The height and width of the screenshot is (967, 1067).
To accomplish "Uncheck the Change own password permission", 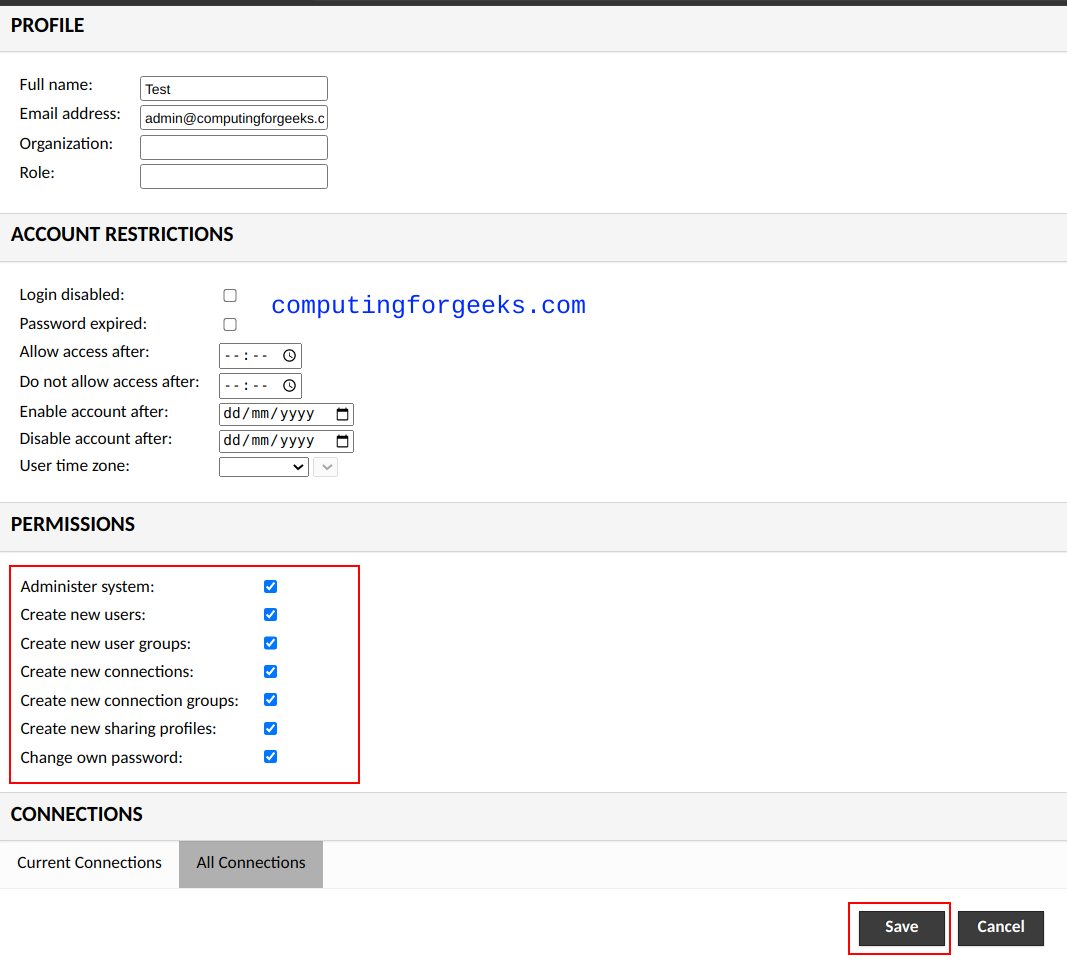I will [270, 756].
